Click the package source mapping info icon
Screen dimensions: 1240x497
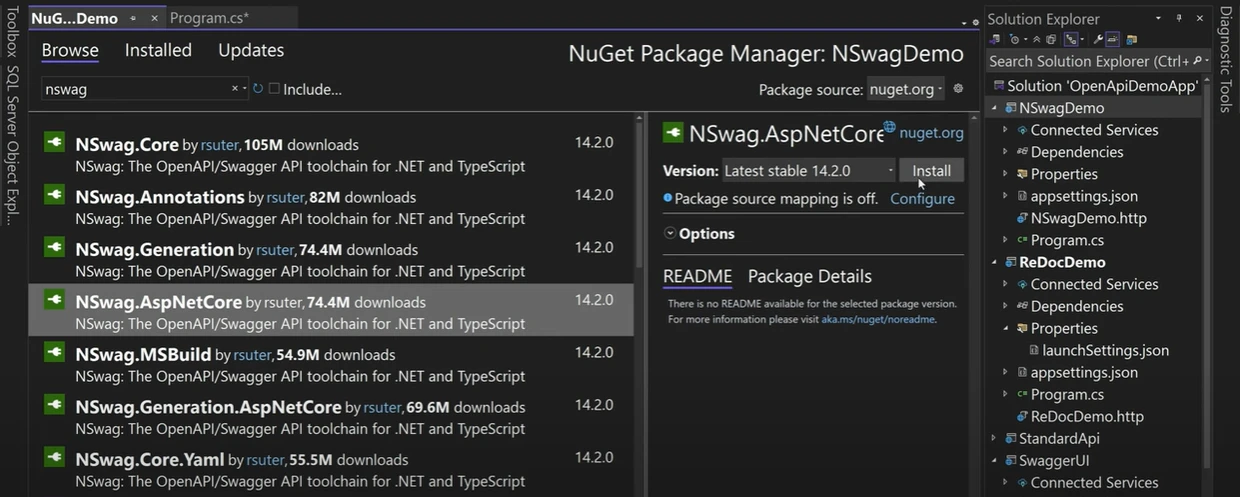[668, 198]
